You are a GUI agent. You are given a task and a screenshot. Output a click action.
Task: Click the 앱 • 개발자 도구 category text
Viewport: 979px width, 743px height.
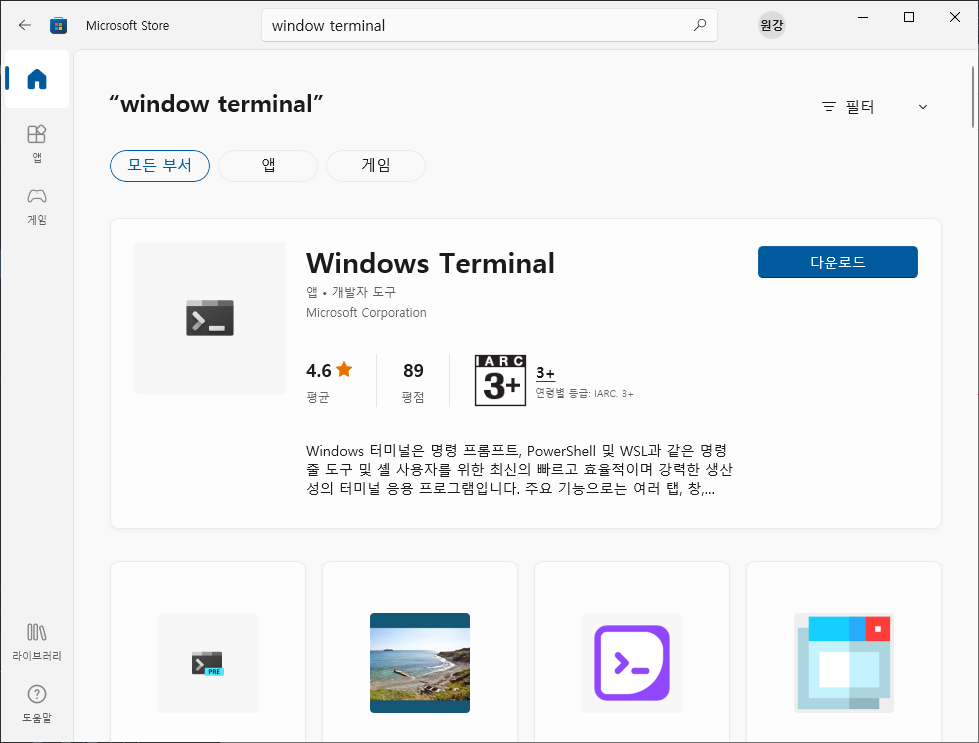(x=351, y=292)
